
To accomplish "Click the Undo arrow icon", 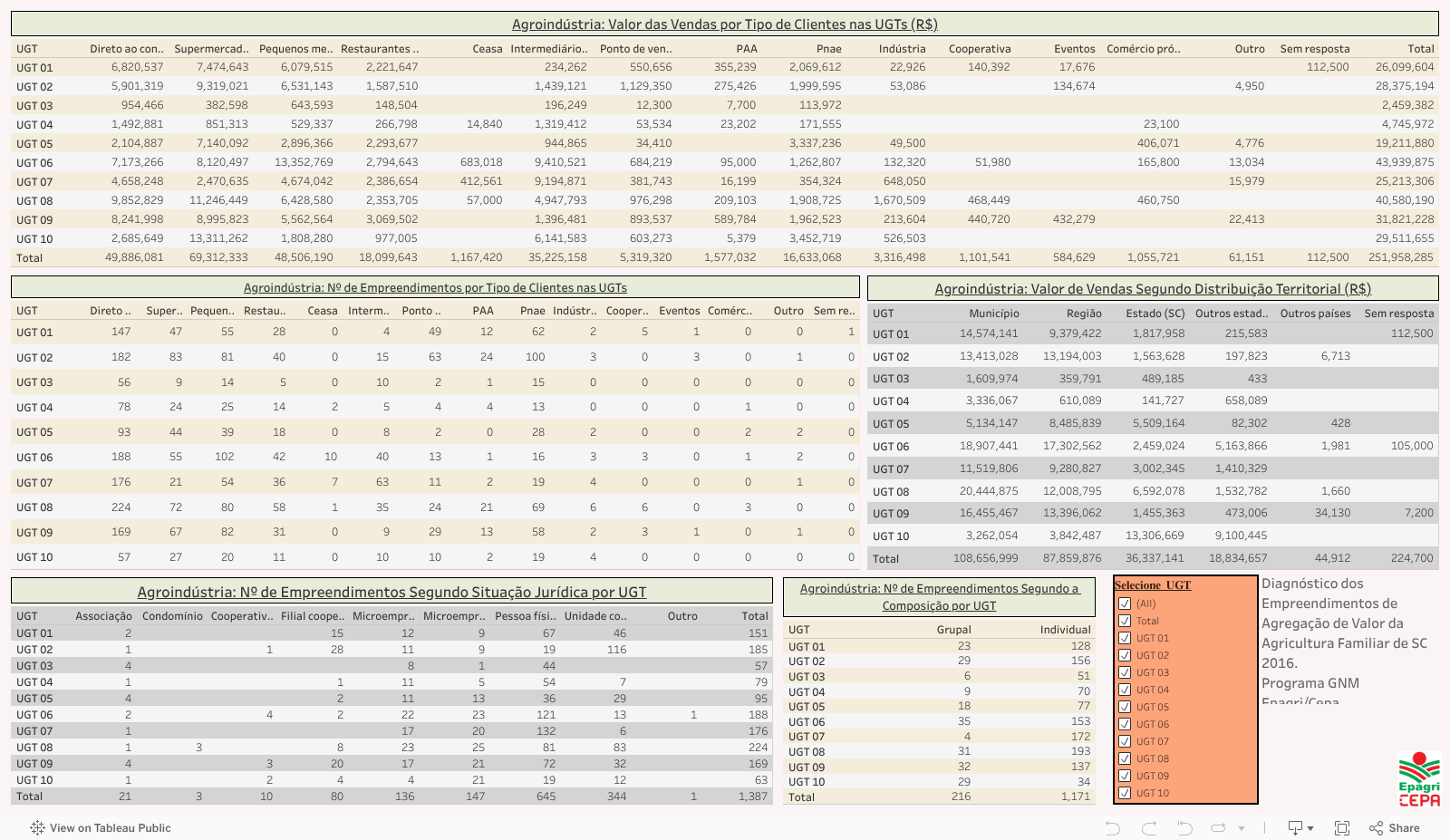I will tap(1113, 827).
